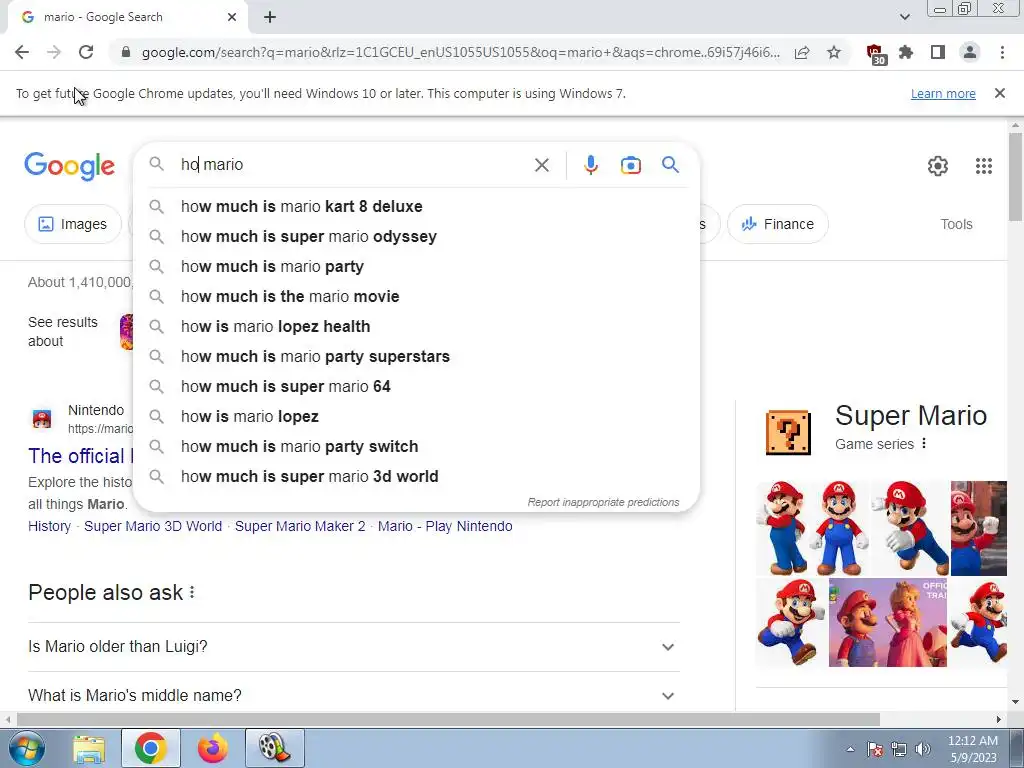
Task: Click the Nintendo result favicon
Action: click(42, 419)
